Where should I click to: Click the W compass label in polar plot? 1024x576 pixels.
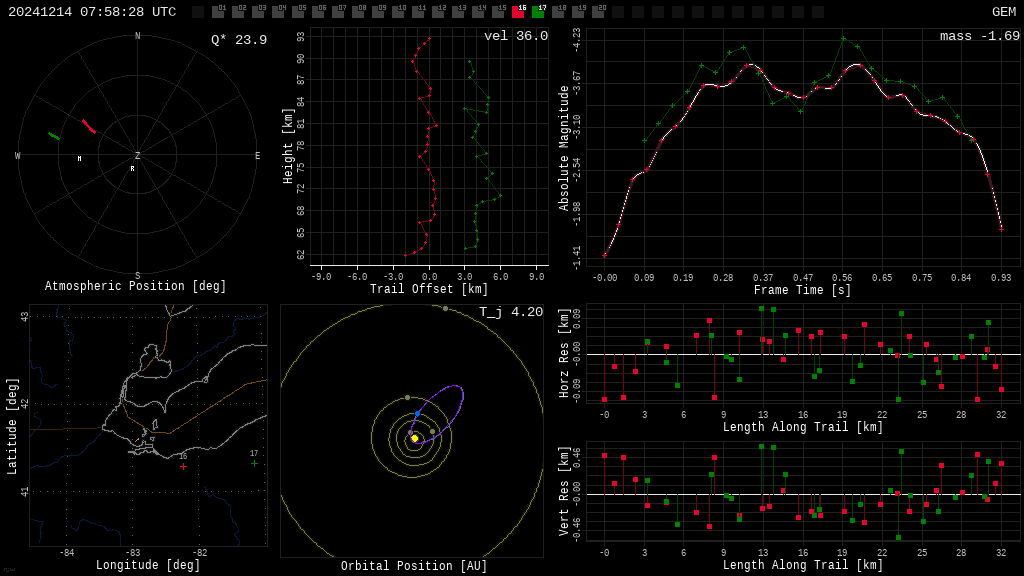(x=18, y=155)
